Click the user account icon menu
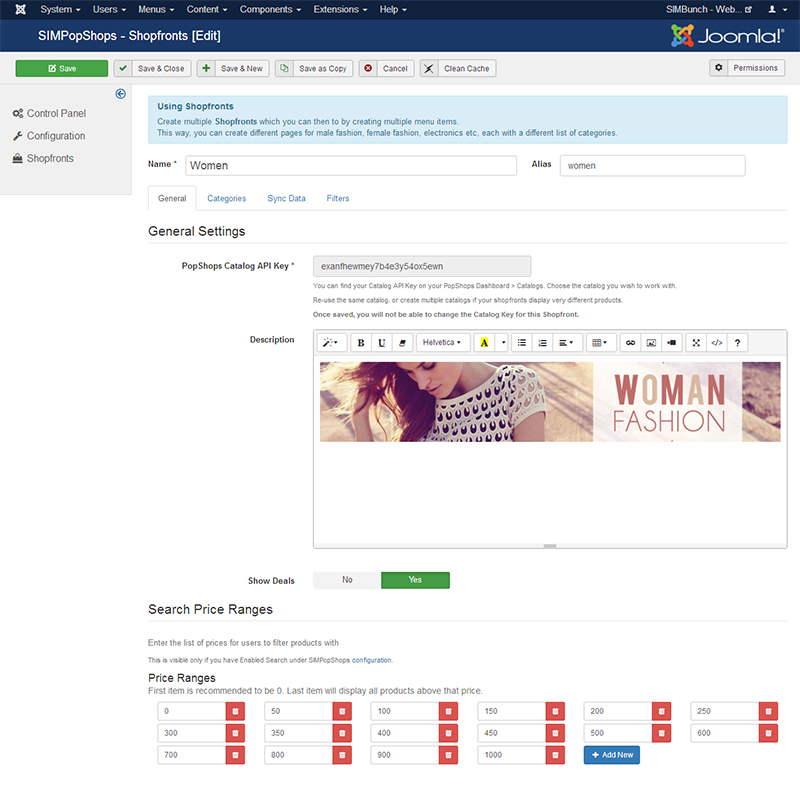Viewport: 800px width, 810px height. tap(777, 9)
